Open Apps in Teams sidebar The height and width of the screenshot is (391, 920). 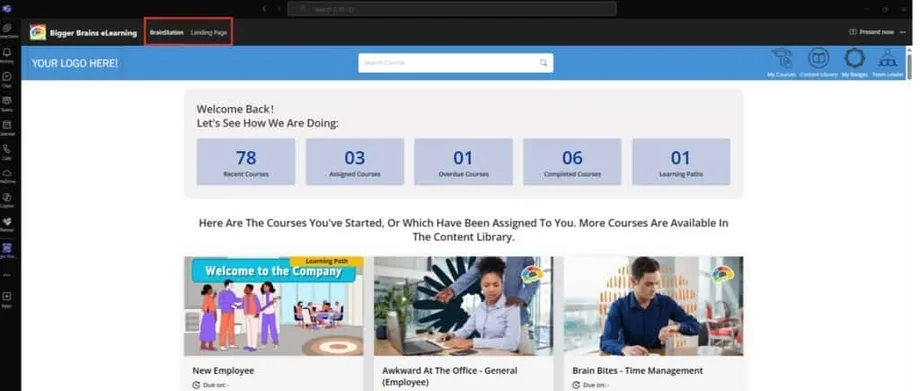point(7,300)
